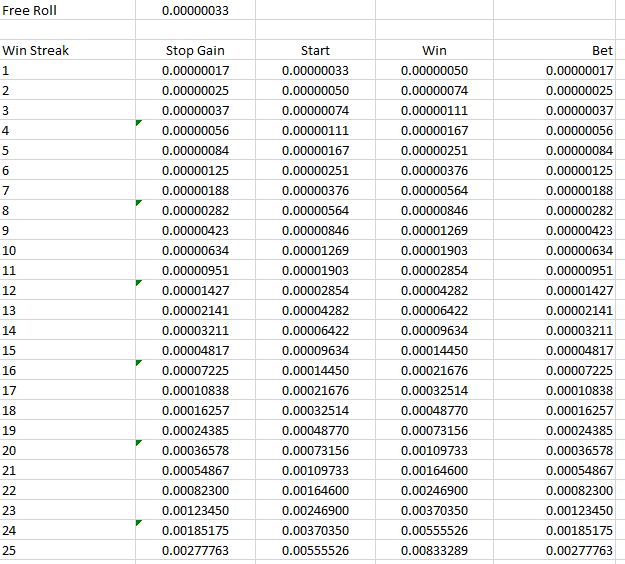The image size is (625, 564).
Task: Select Win cell 0.00164600 in row 21
Action: (x=434, y=470)
